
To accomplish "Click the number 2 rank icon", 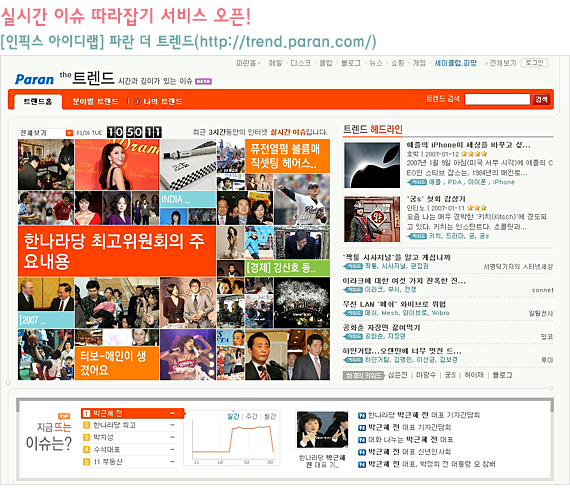I will pos(86,425).
